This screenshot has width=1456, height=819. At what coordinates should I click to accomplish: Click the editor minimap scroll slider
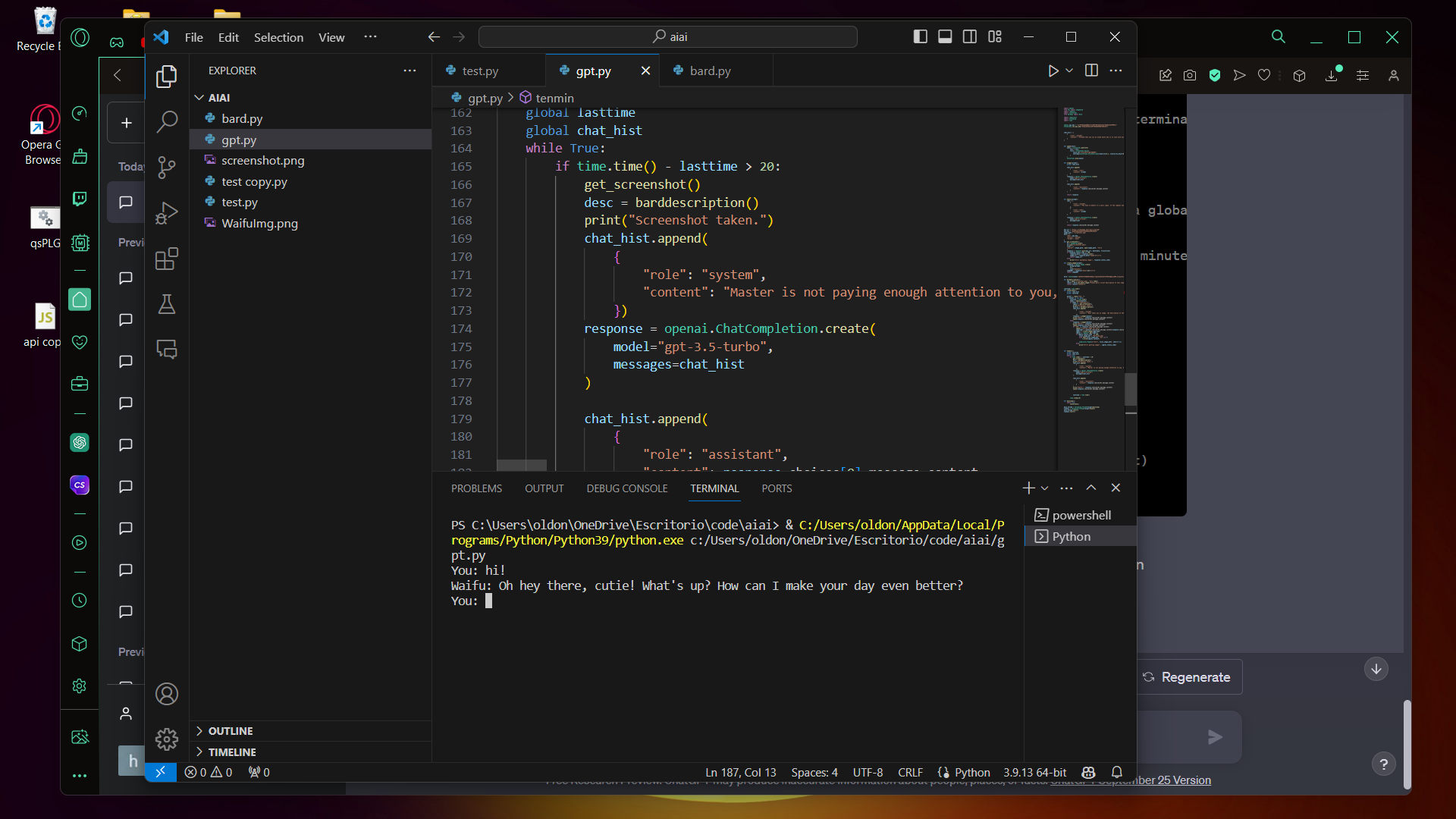[1130, 389]
